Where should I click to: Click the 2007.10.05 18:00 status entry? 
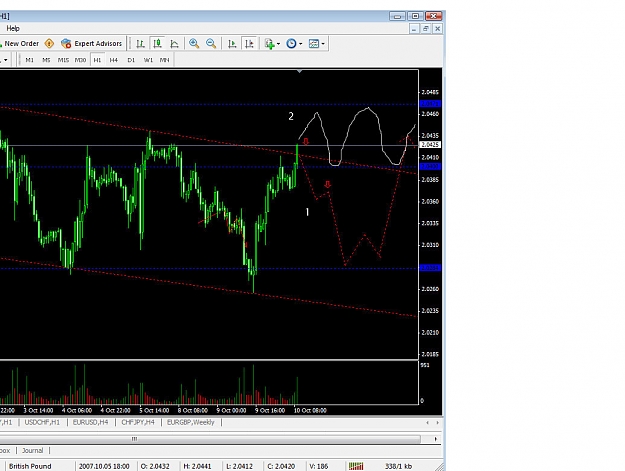click(104, 466)
